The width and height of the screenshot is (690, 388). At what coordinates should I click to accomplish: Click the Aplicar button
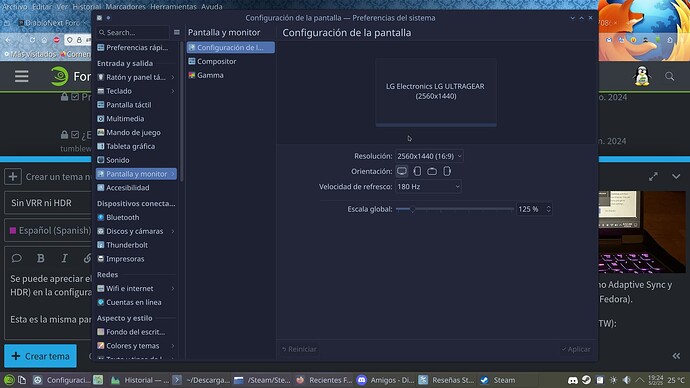point(576,349)
